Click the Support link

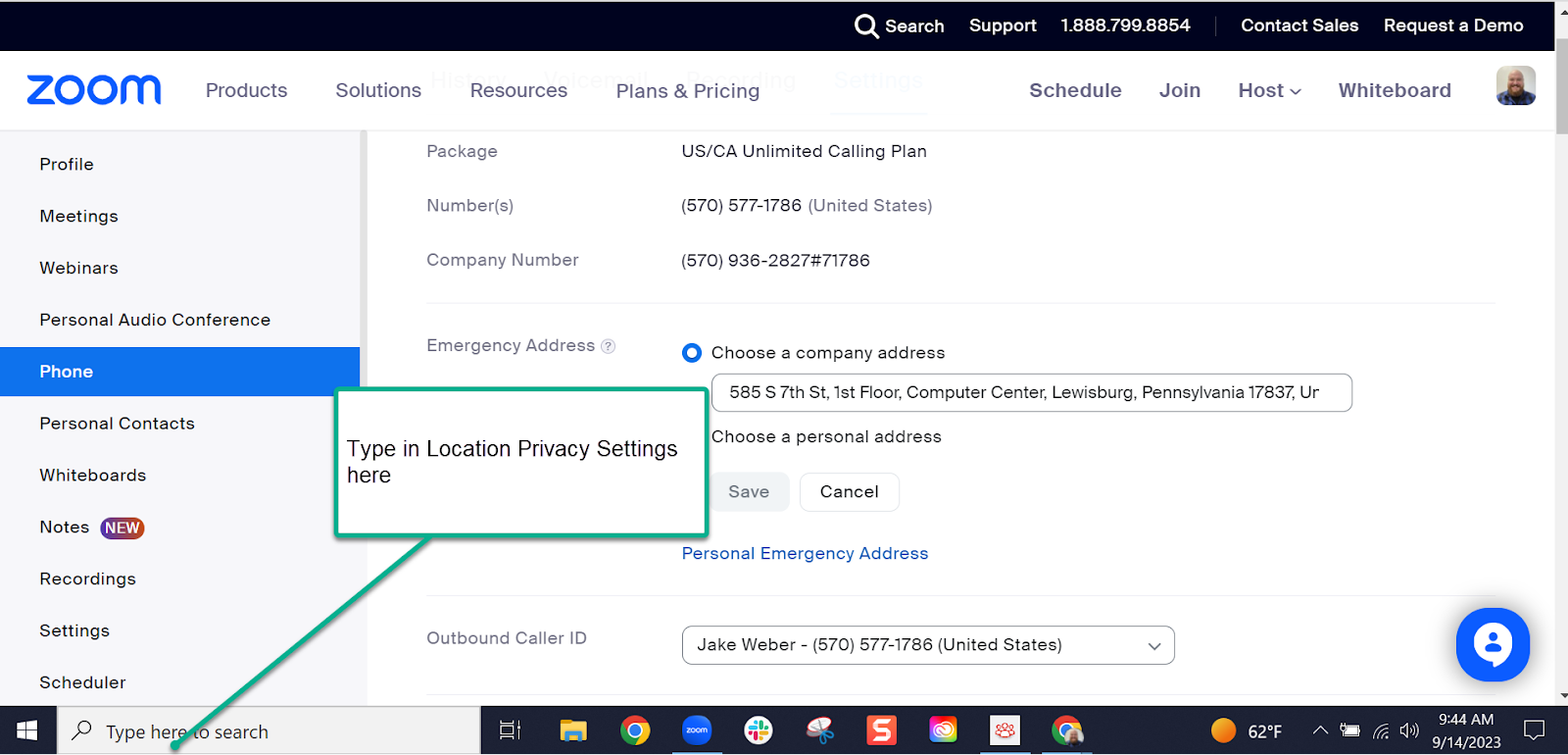1003,25
